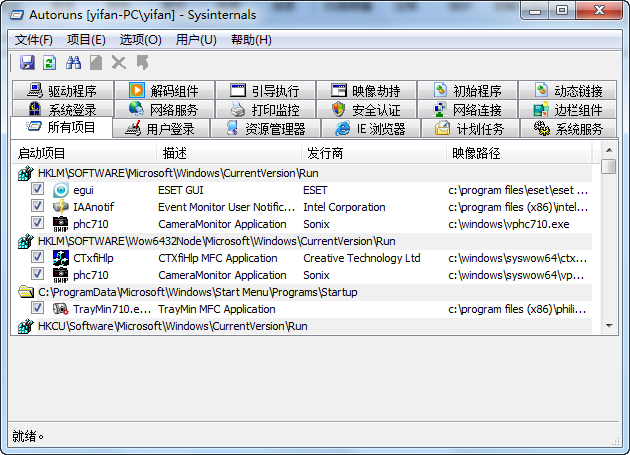The image size is (630, 455).
Task: Uncheck phc710 under Wow6432Node Run
Action: 37,274
